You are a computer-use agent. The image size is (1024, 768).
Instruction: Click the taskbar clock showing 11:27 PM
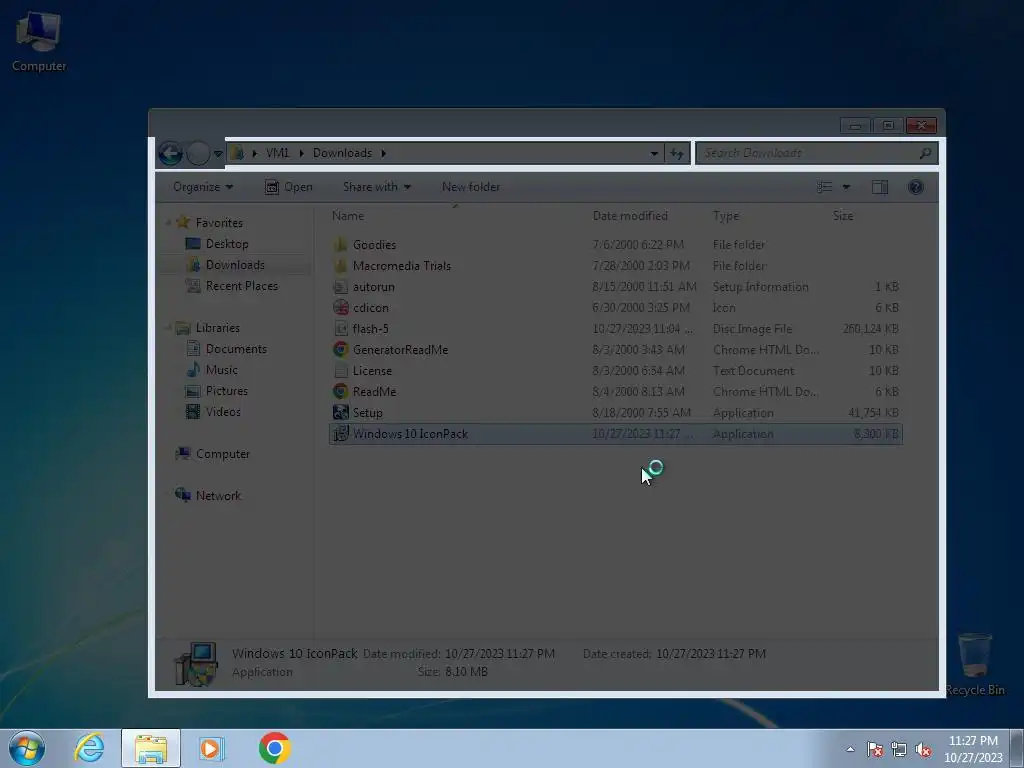click(973, 749)
